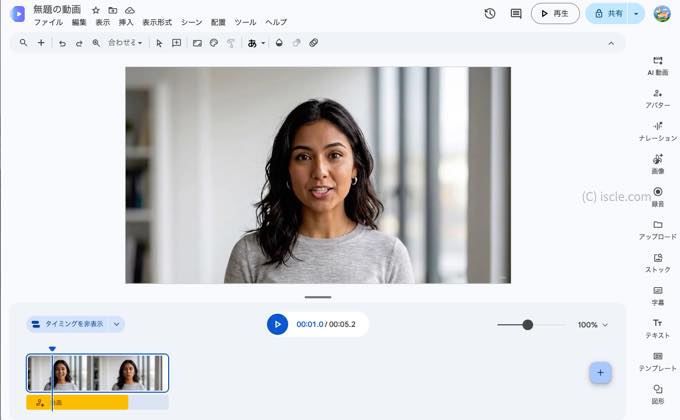Open the アップロード panel
Screen dimensions: 680x420
point(657,230)
